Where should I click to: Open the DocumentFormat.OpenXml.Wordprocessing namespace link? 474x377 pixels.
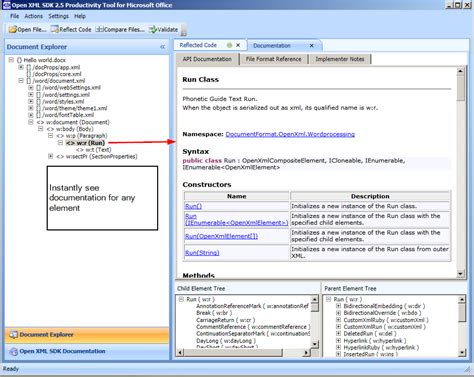(290, 134)
